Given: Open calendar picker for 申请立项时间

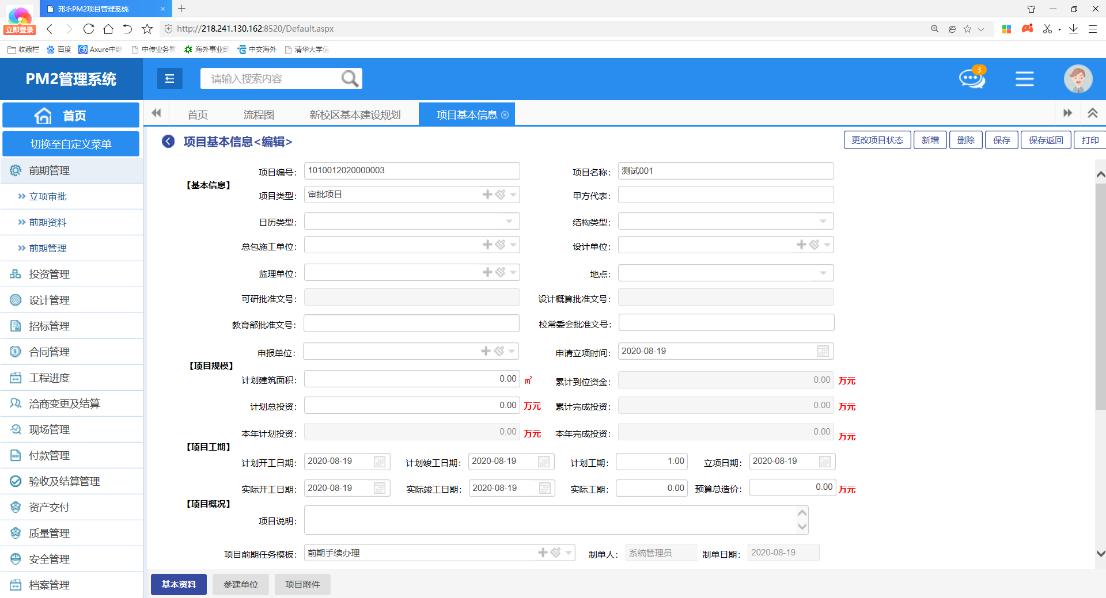Looking at the screenshot, I should (822, 351).
